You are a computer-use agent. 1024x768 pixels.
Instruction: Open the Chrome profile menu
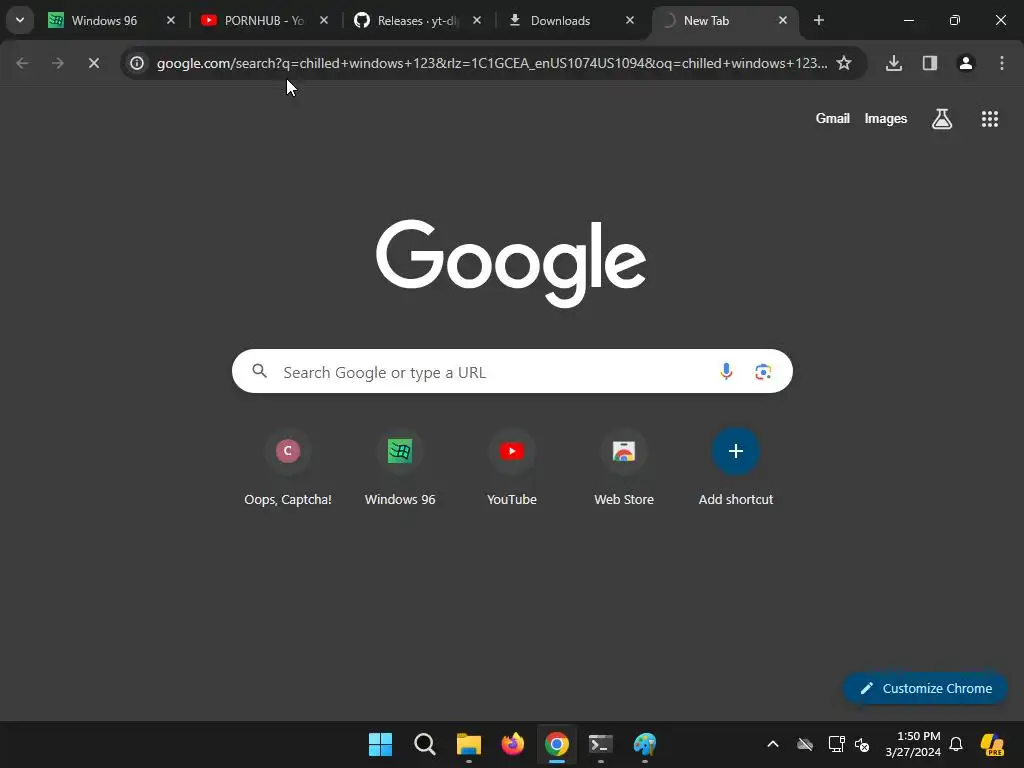pos(966,63)
